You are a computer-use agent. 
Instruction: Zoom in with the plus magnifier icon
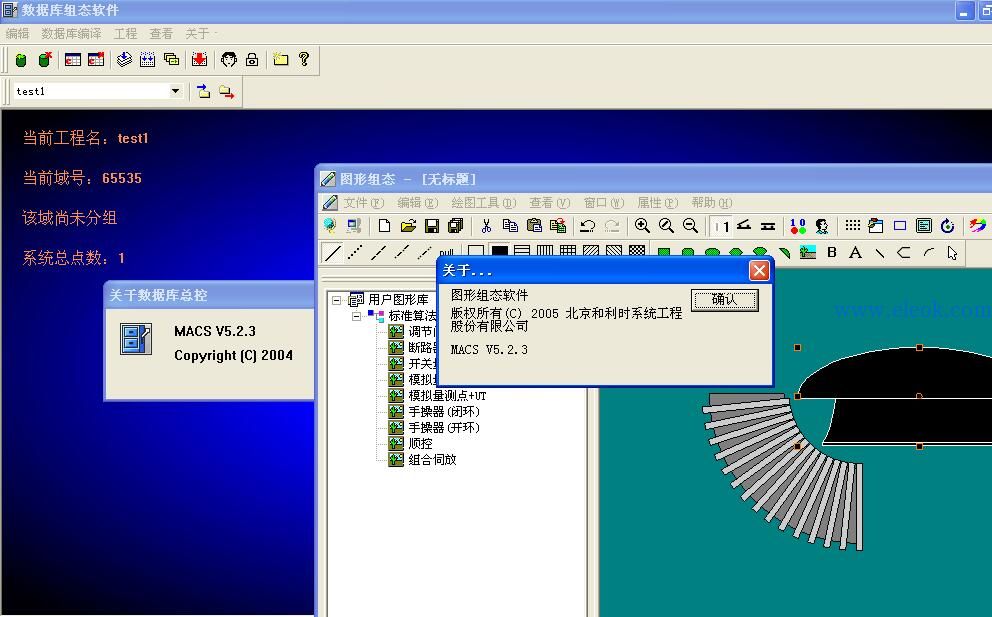pyautogui.click(x=642, y=226)
